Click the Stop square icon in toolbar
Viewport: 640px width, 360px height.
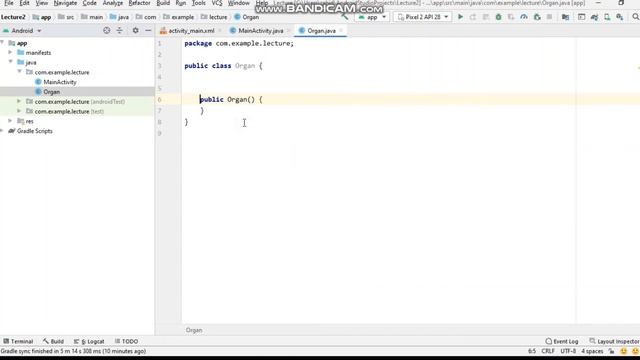tap(549, 17)
